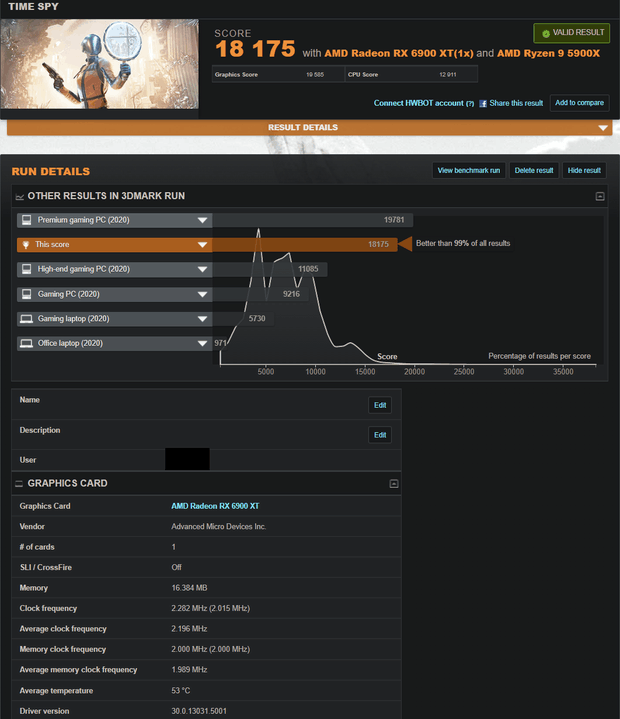Open Connect HWBOT account link
The width and height of the screenshot is (620, 719).
click(x=423, y=103)
